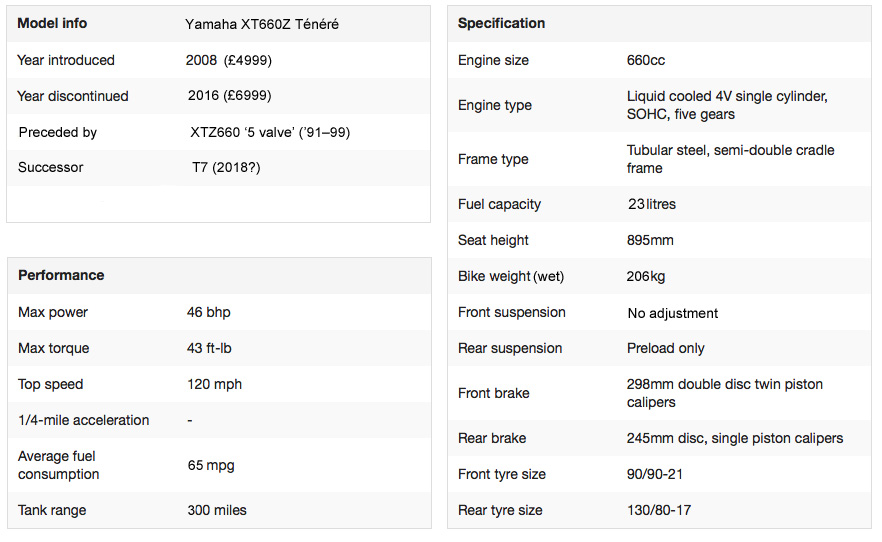
Task: Select the 130/80-17 rear tyre size value
Action: tap(659, 510)
